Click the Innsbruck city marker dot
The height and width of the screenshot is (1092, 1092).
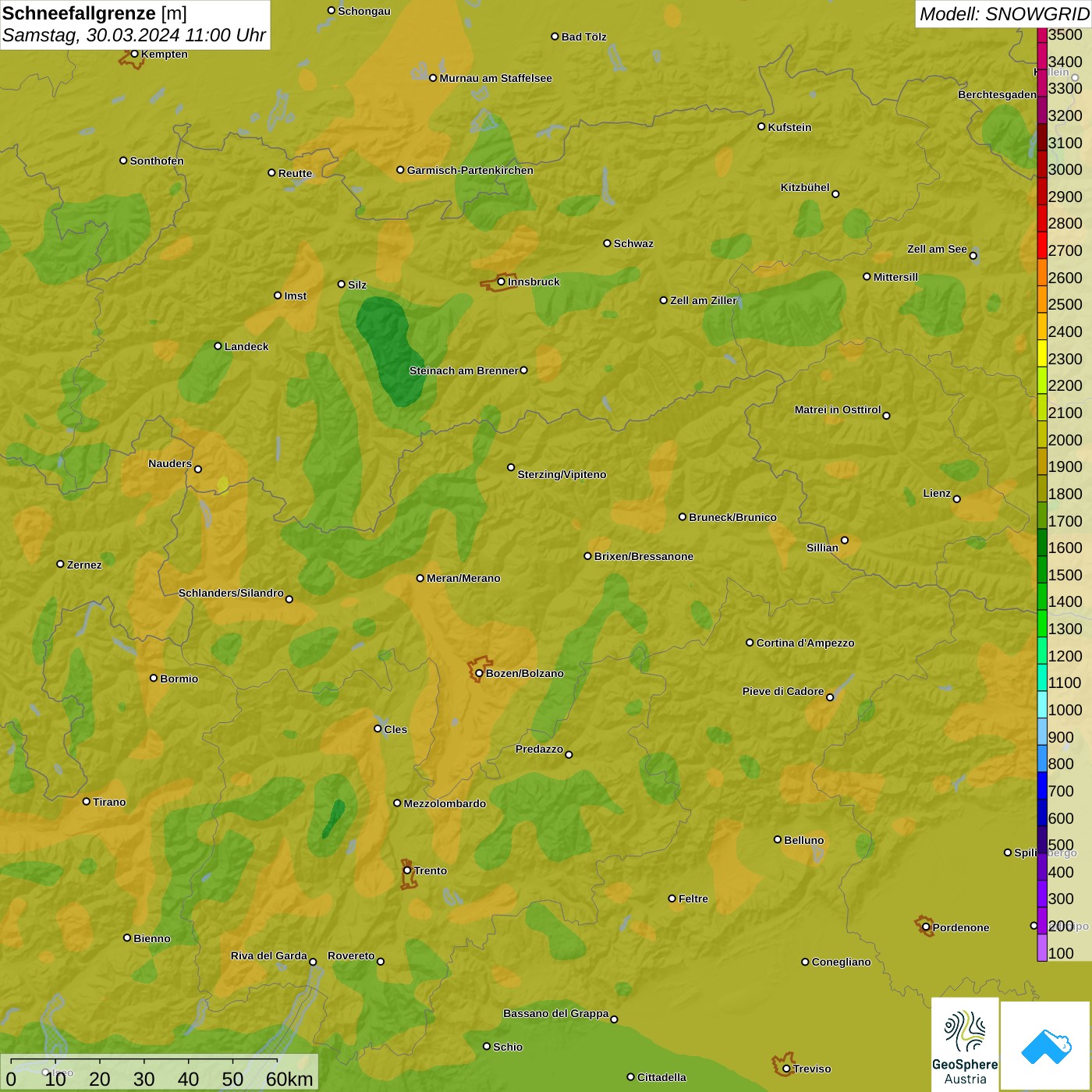click(502, 282)
